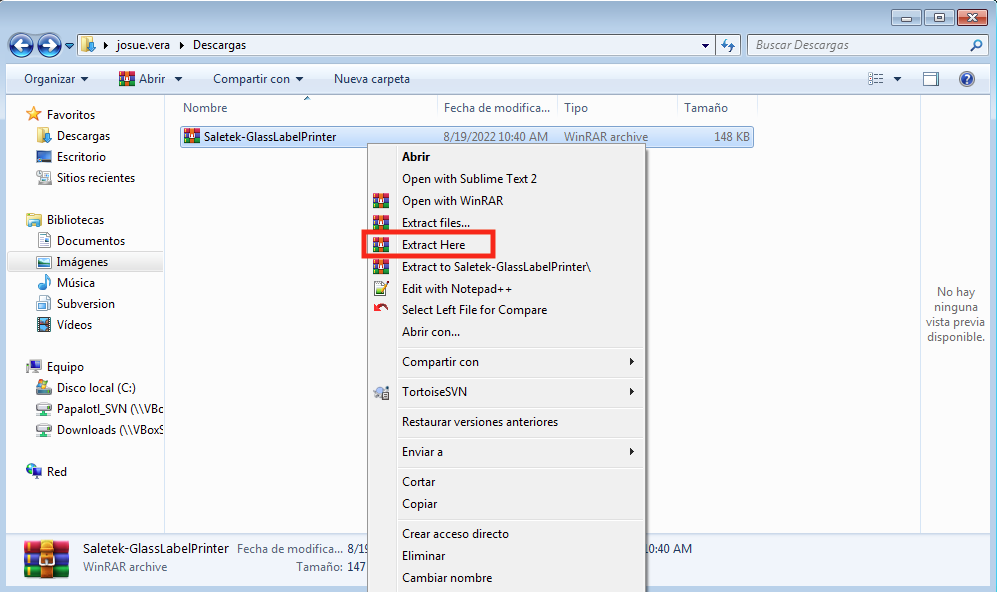This screenshot has height=592, width=997.
Task: Expand the view options dropdown arrow
Action: click(897, 79)
